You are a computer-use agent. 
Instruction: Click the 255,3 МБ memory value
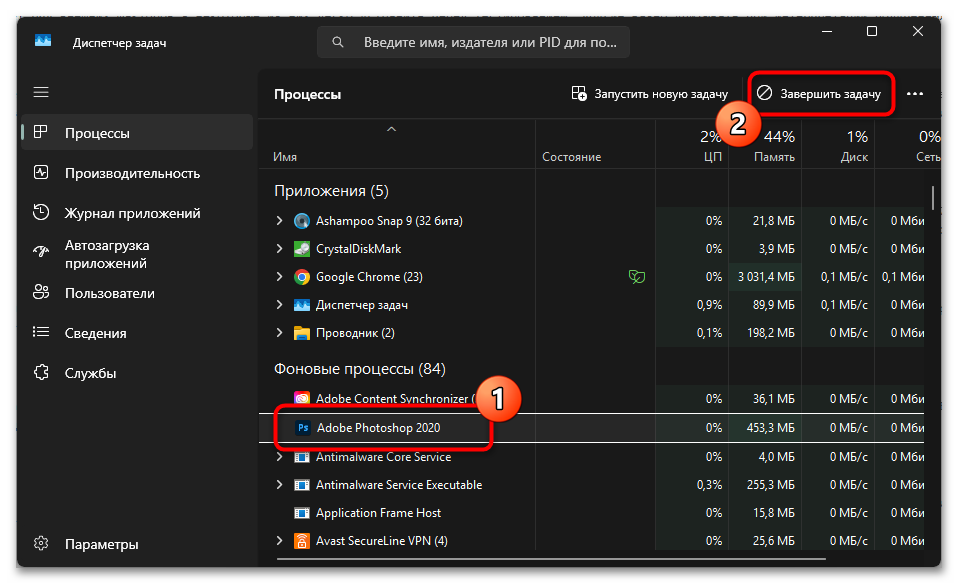(770, 485)
